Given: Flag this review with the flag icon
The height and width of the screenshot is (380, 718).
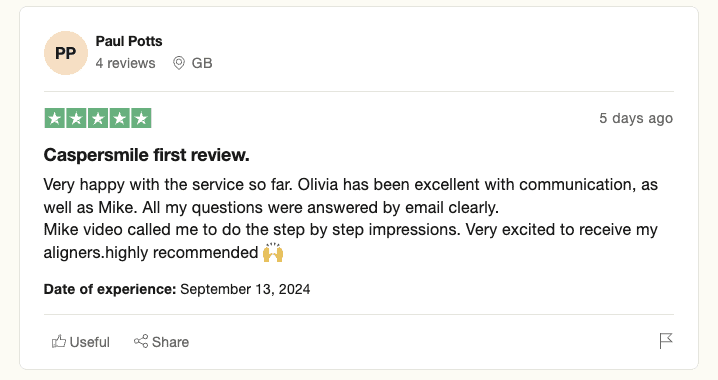Looking at the screenshot, I should pos(666,341).
